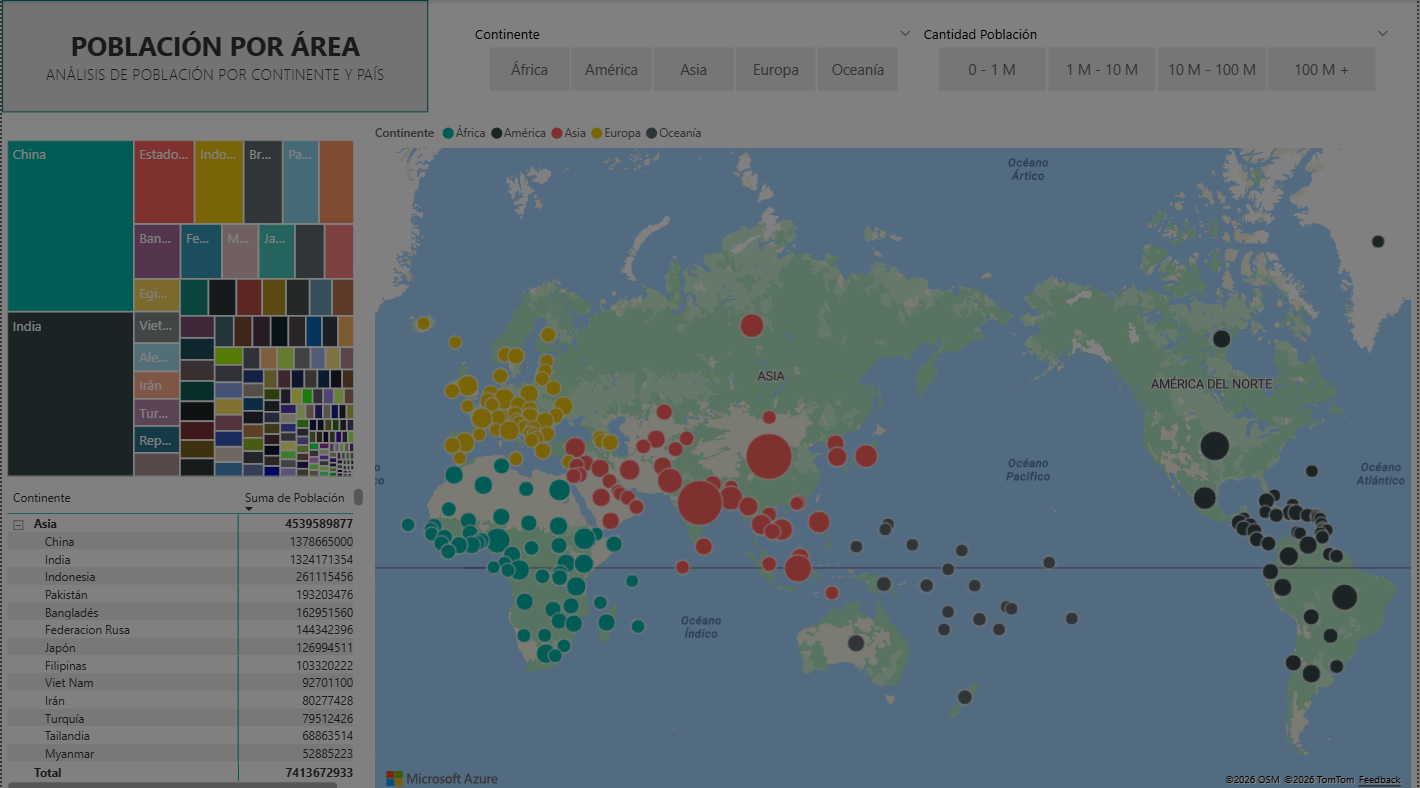Toggle the Europa continent filter
The width and height of the screenshot is (1420, 788).
pyautogui.click(x=775, y=70)
